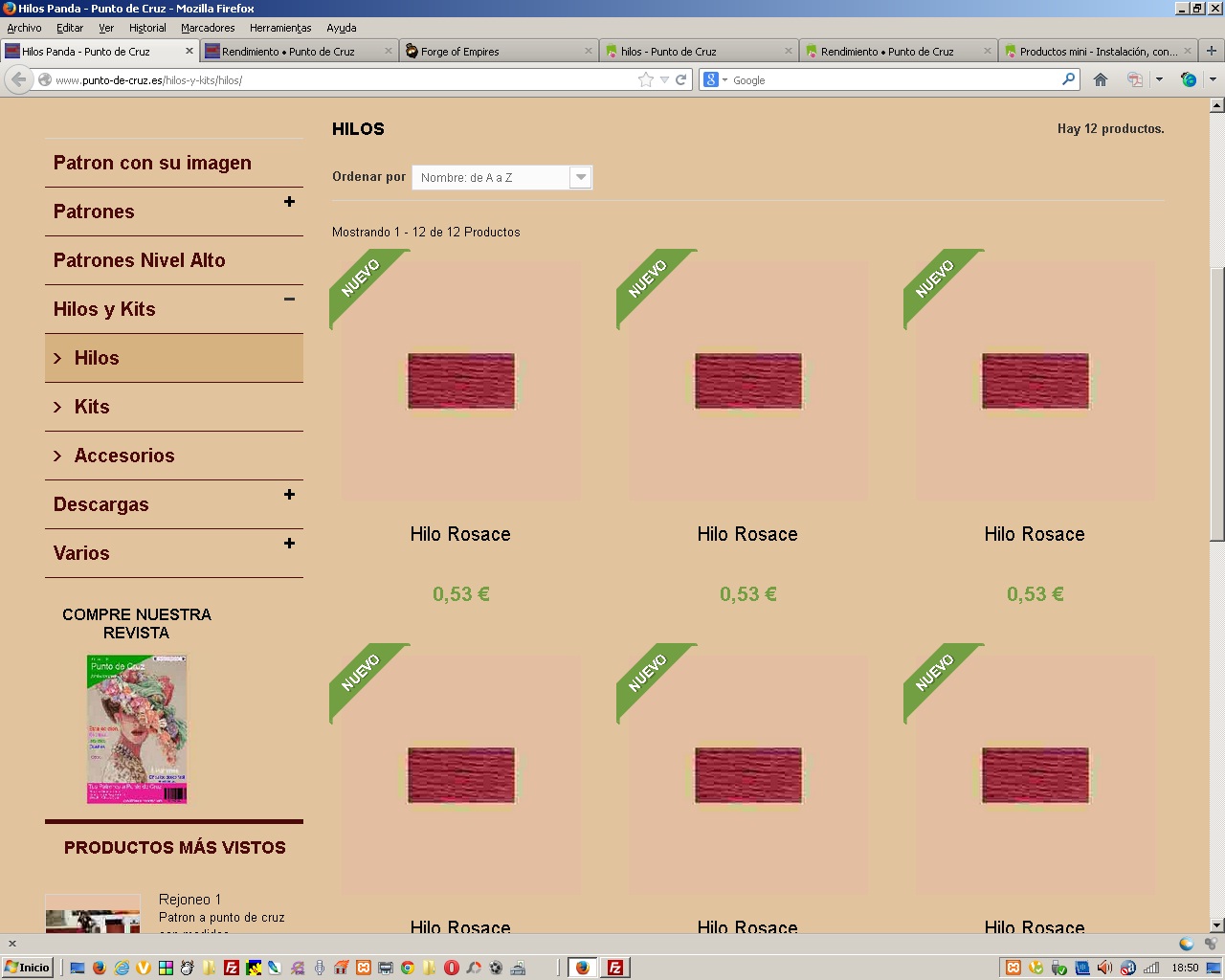Click the scrollbar up arrow
1225x980 pixels.
click(x=1217, y=104)
